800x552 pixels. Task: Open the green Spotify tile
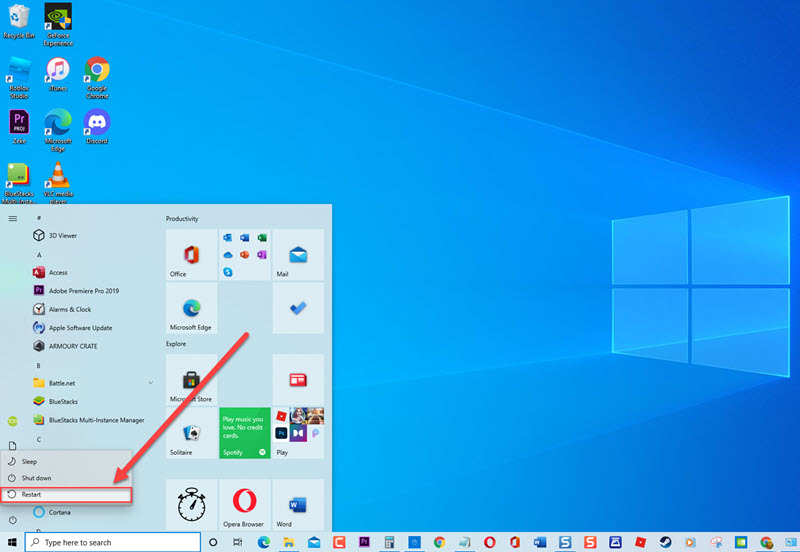coord(245,433)
